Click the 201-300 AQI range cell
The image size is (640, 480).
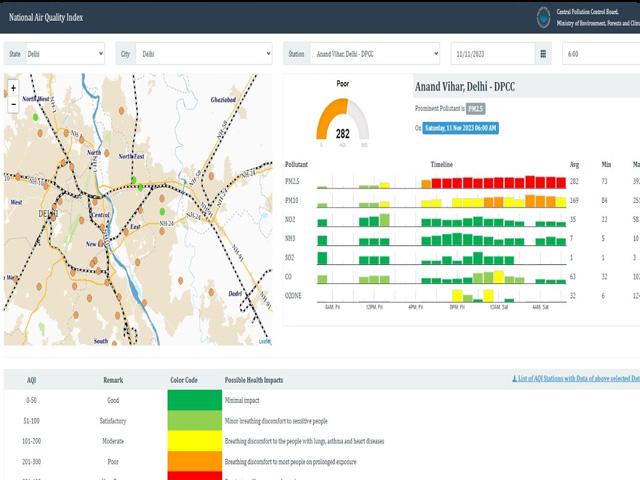click(31, 462)
